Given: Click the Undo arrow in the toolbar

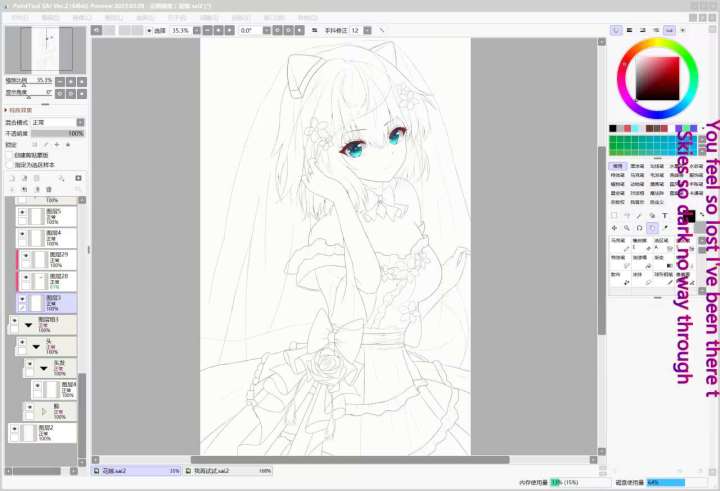Looking at the screenshot, I should pyautogui.click(x=96, y=30).
